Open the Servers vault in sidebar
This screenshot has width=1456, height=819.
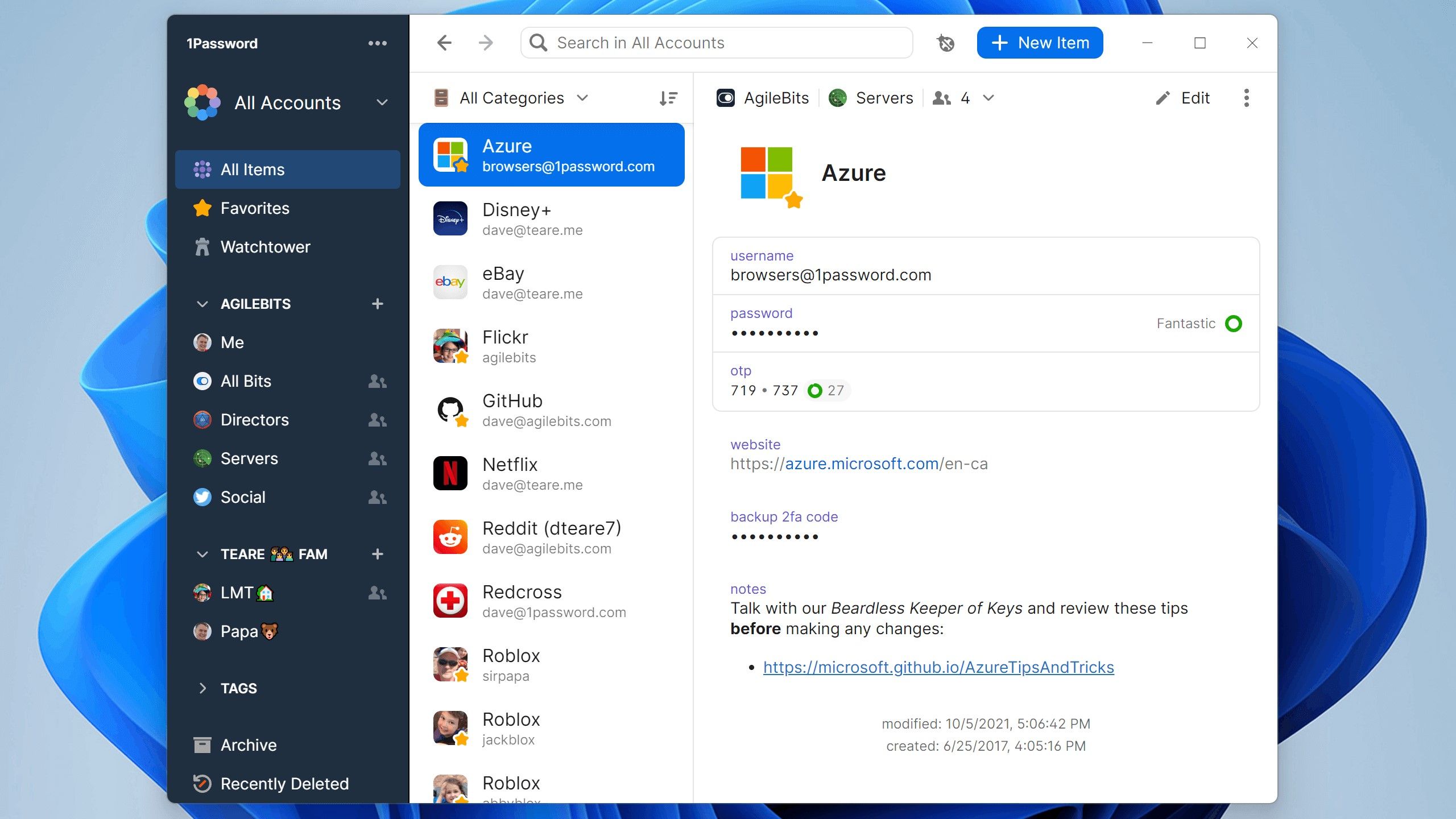[288, 458]
